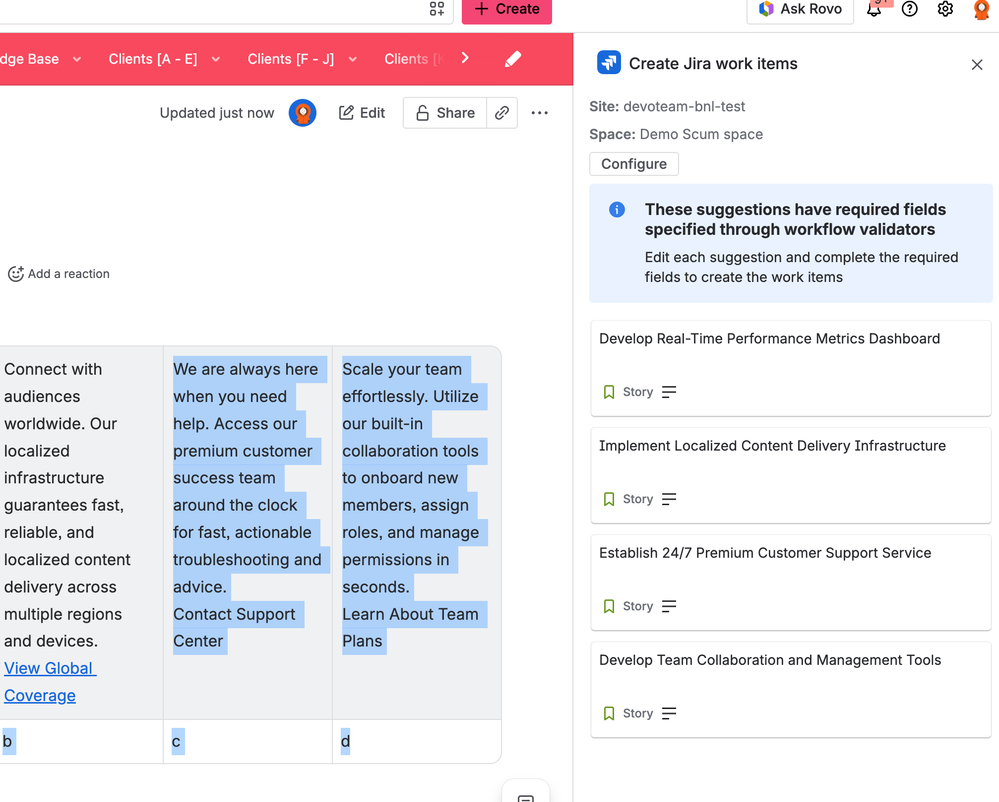Expand the Clients [A - E] chevron

click(x=216, y=59)
